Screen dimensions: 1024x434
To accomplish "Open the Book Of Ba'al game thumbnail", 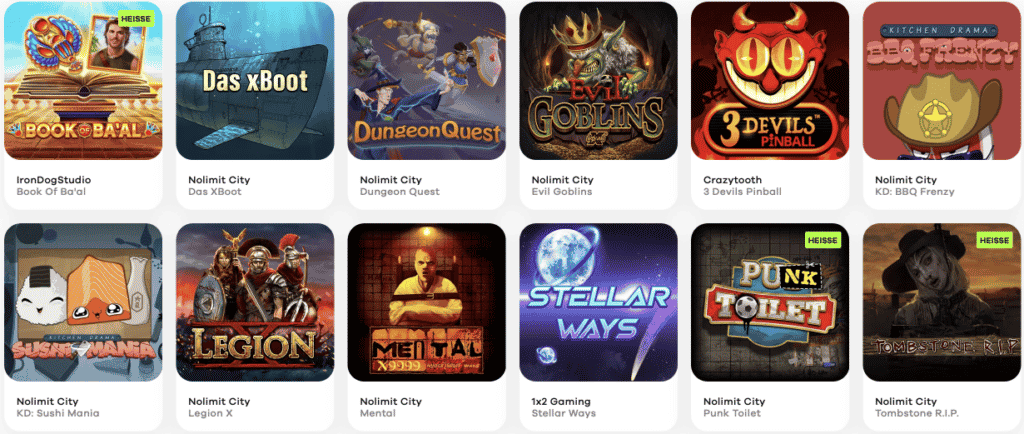I will click(83, 81).
